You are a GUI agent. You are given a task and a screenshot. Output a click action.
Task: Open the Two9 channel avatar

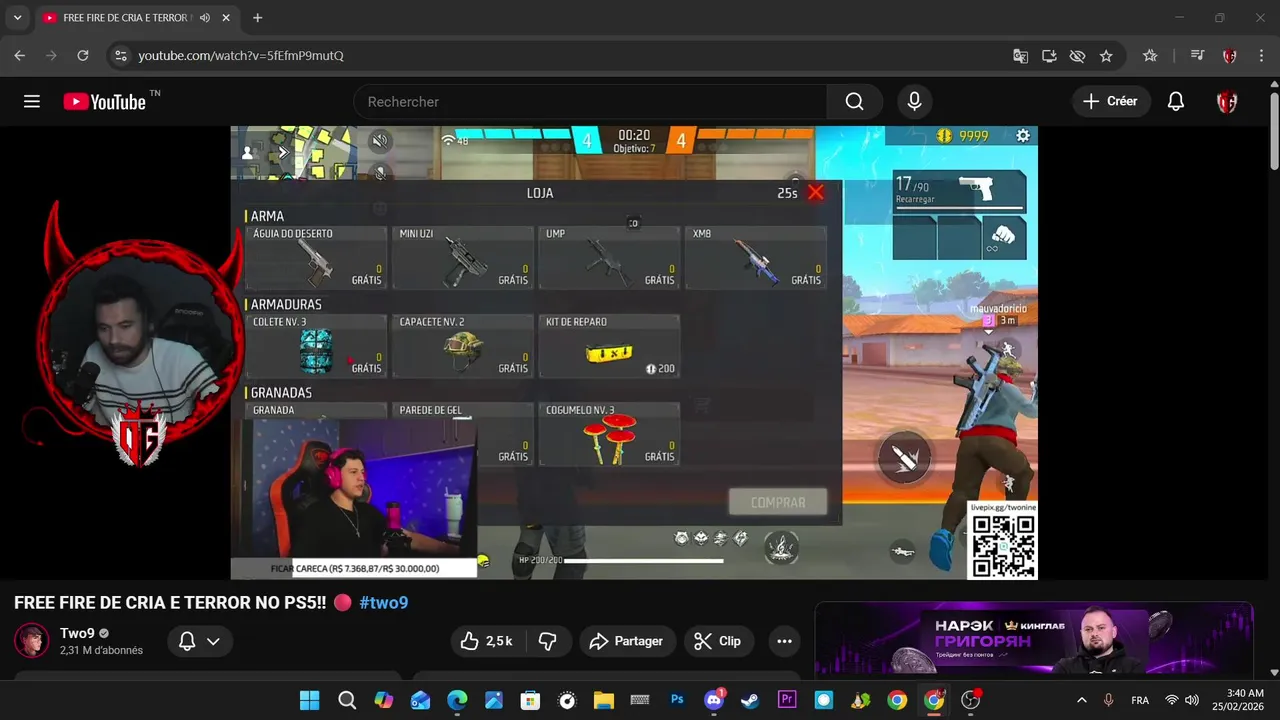click(x=31, y=641)
